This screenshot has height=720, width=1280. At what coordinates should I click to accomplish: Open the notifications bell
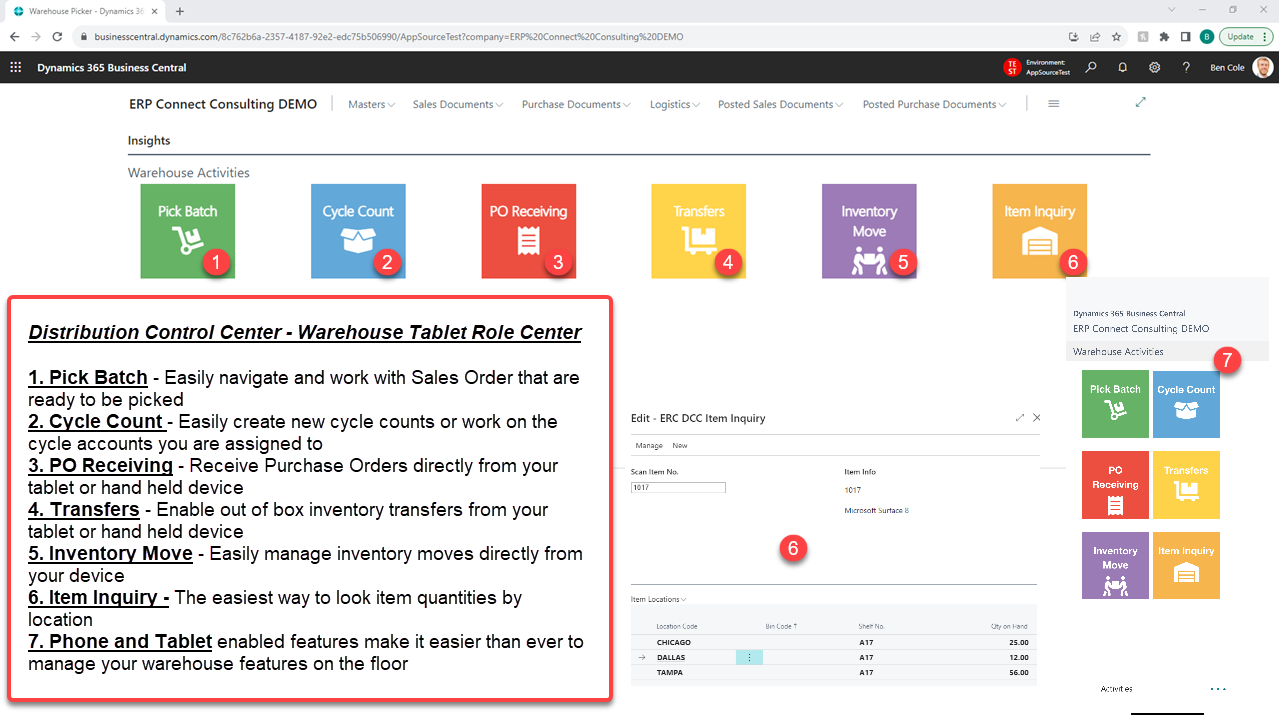(1122, 67)
